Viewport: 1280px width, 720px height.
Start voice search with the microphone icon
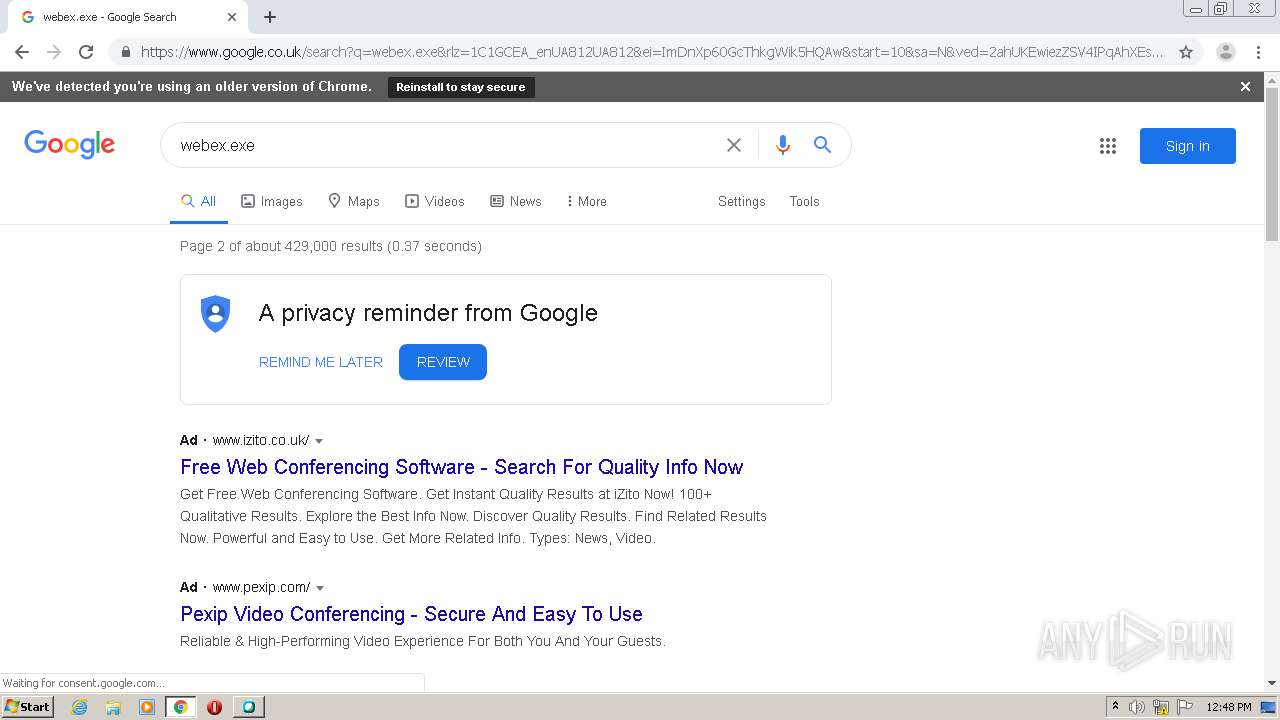783,145
